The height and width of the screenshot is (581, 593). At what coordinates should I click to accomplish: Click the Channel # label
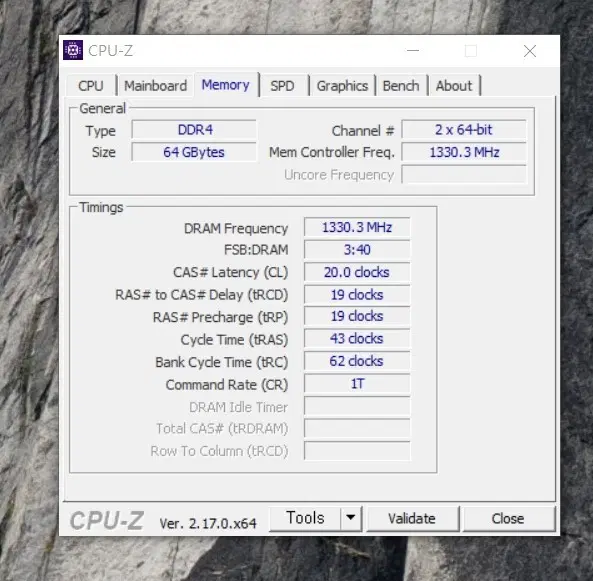point(363,131)
